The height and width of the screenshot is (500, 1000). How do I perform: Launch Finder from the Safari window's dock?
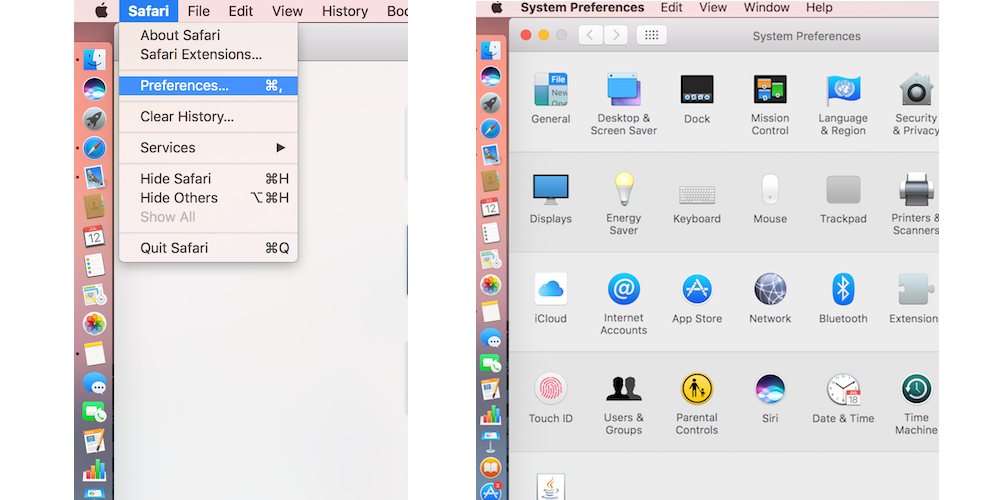tap(94, 60)
